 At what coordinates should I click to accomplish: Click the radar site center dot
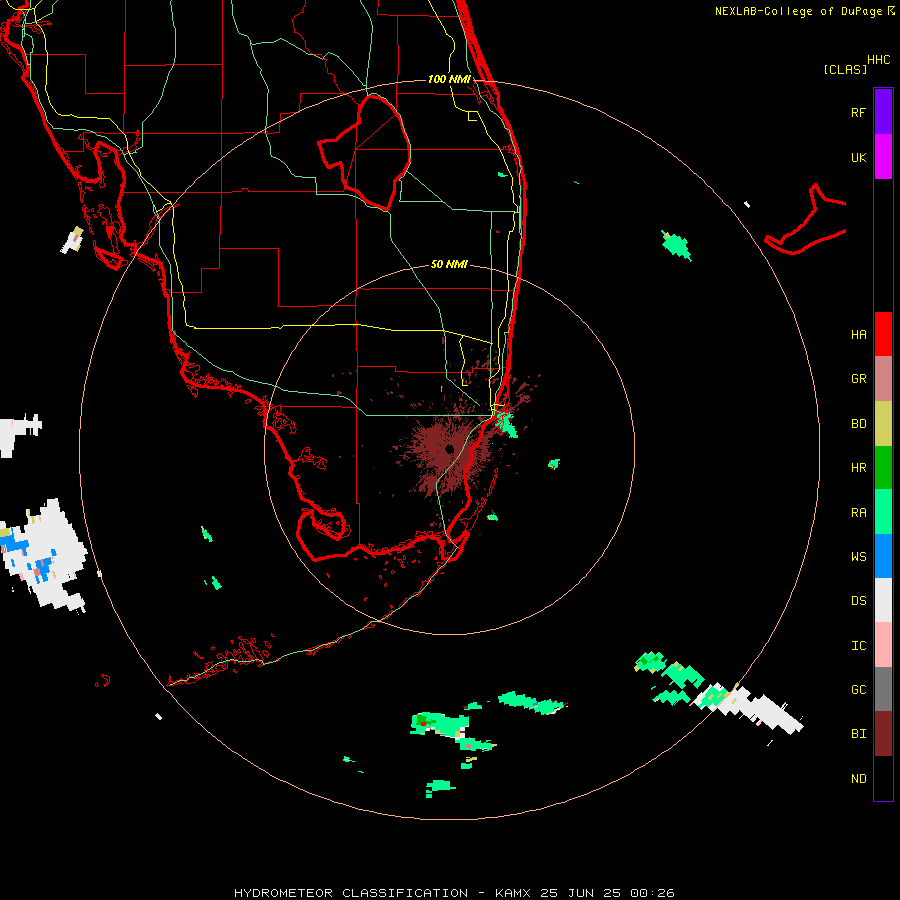pos(449,449)
